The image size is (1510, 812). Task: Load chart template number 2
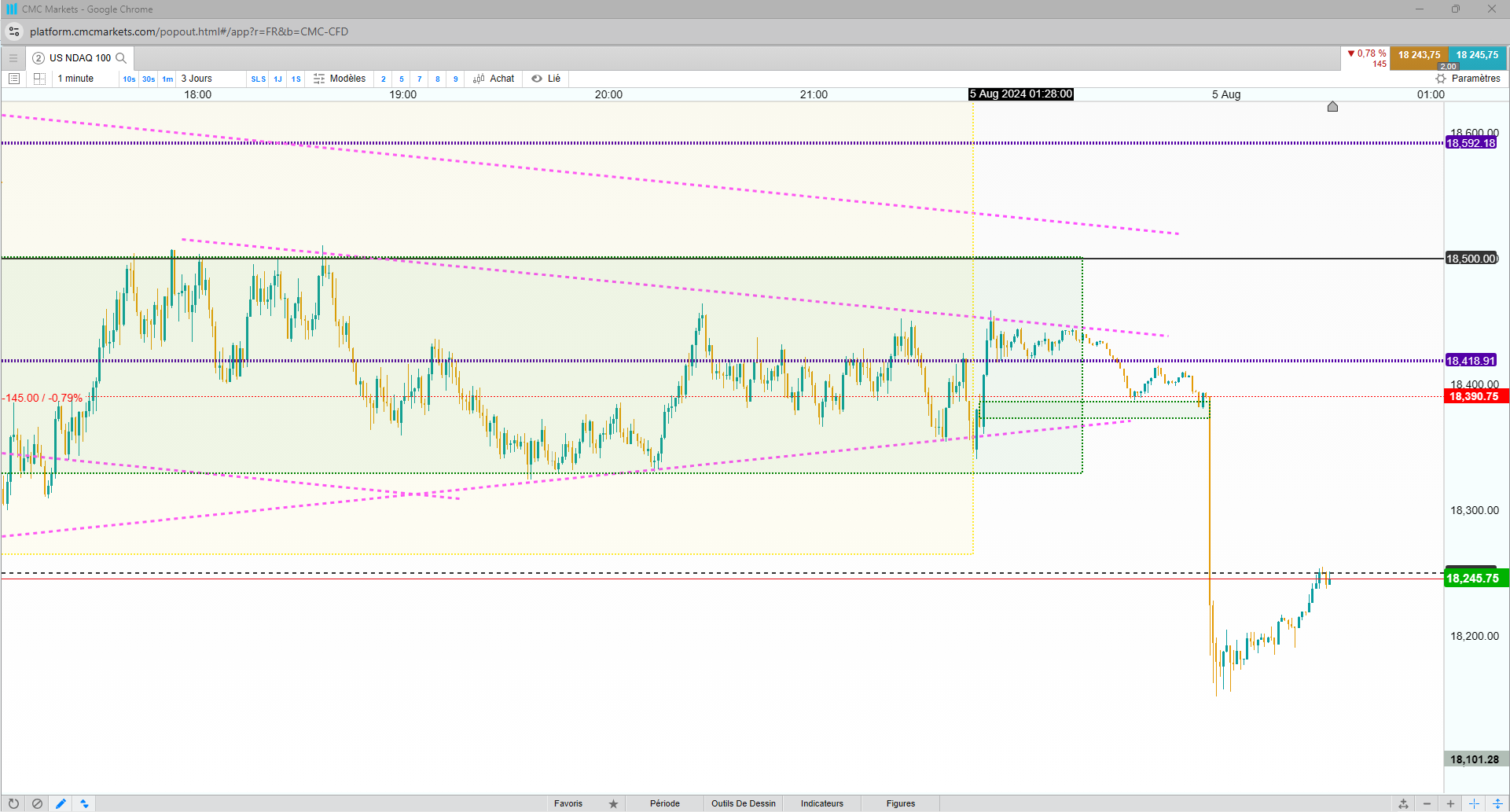tap(384, 79)
